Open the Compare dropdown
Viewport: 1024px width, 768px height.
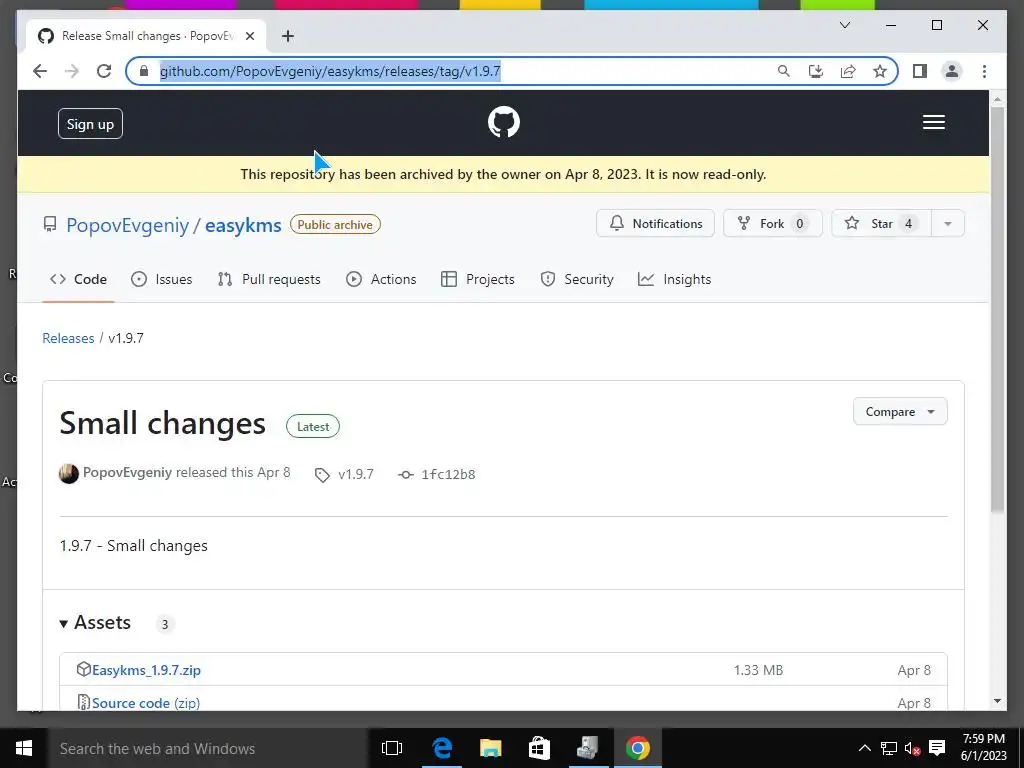pyautogui.click(x=900, y=411)
